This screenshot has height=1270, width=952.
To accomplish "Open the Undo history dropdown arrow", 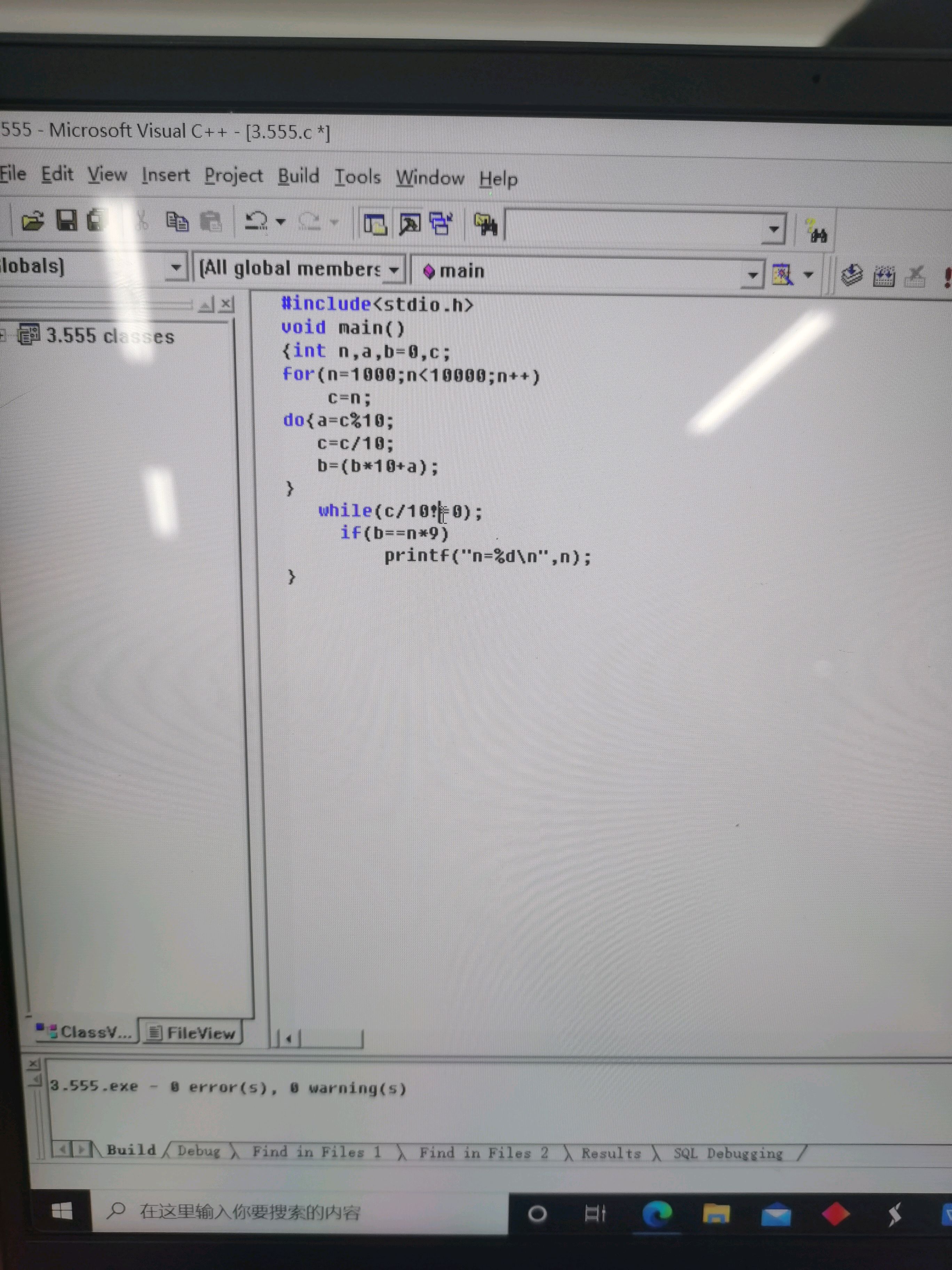I will click(280, 222).
